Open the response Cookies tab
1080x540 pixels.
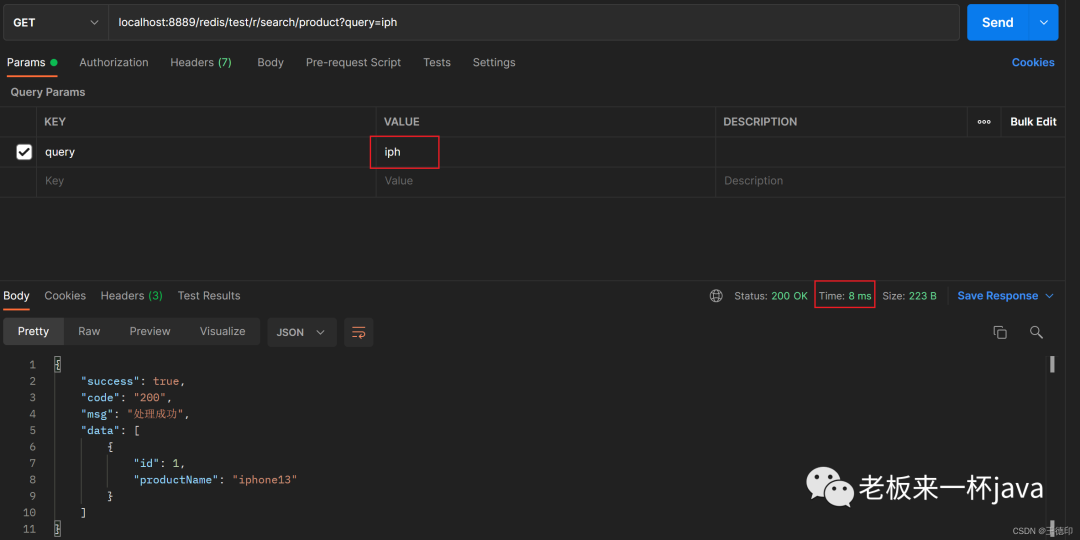(65, 295)
